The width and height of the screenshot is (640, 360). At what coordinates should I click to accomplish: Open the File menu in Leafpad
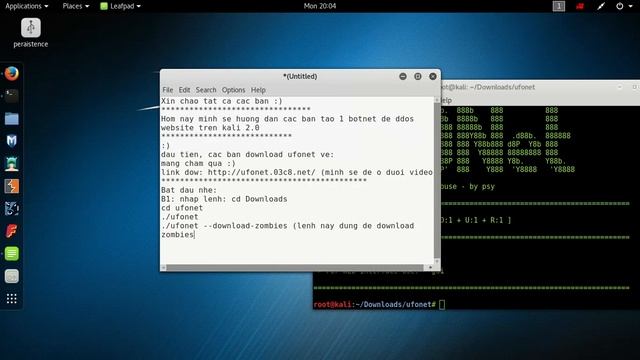[167, 90]
